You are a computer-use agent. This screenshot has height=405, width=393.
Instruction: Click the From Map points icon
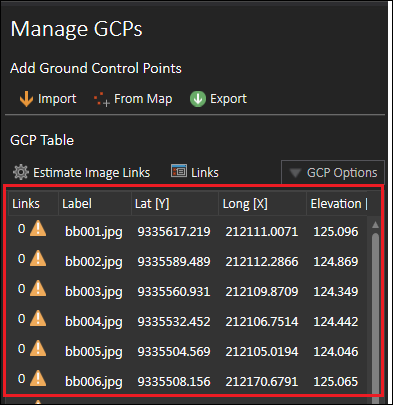tap(101, 99)
